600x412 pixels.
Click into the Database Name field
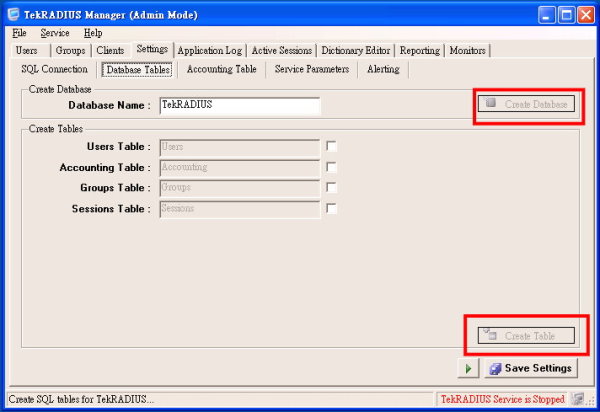click(x=240, y=106)
